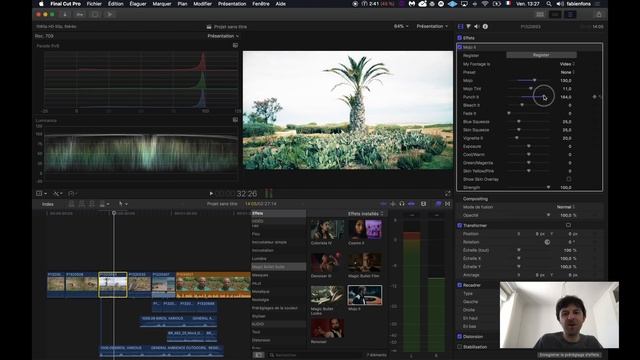Toggle the headphones audio skimming icon
Image resolution: width=640 pixels, height=360 pixels.
(402, 204)
